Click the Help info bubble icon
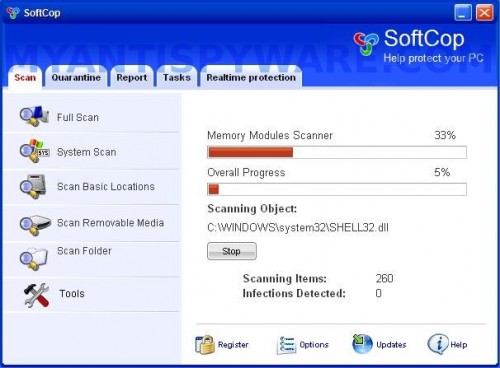The image size is (500, 368). [x=438, y=344]
